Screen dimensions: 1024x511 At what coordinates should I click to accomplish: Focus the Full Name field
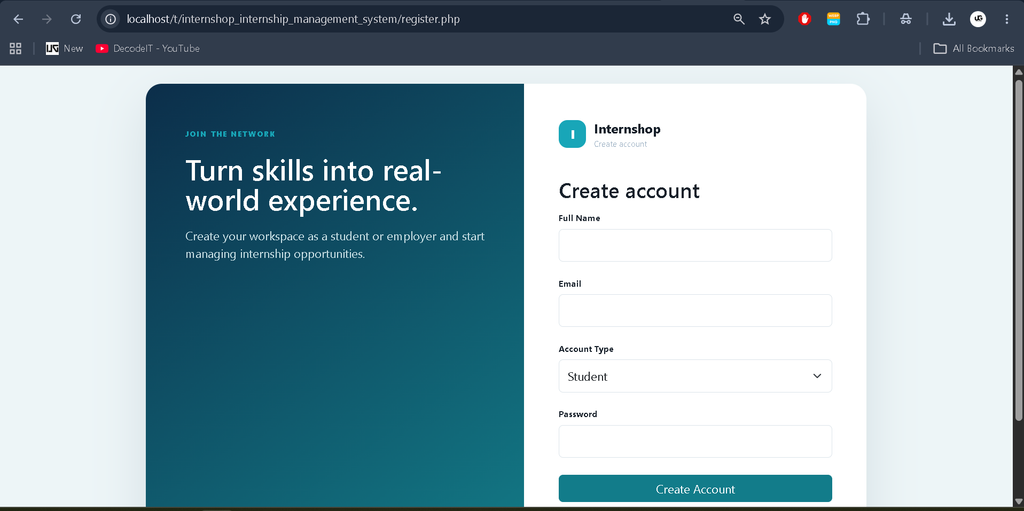click(695, 245)
